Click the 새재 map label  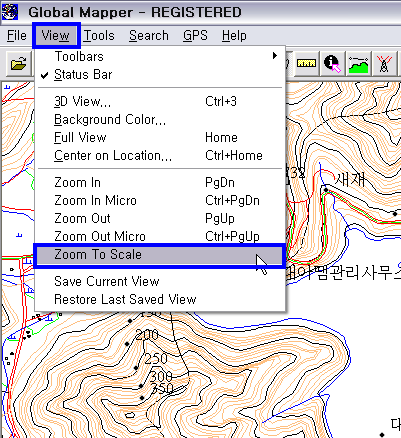[x=350, y=179]
